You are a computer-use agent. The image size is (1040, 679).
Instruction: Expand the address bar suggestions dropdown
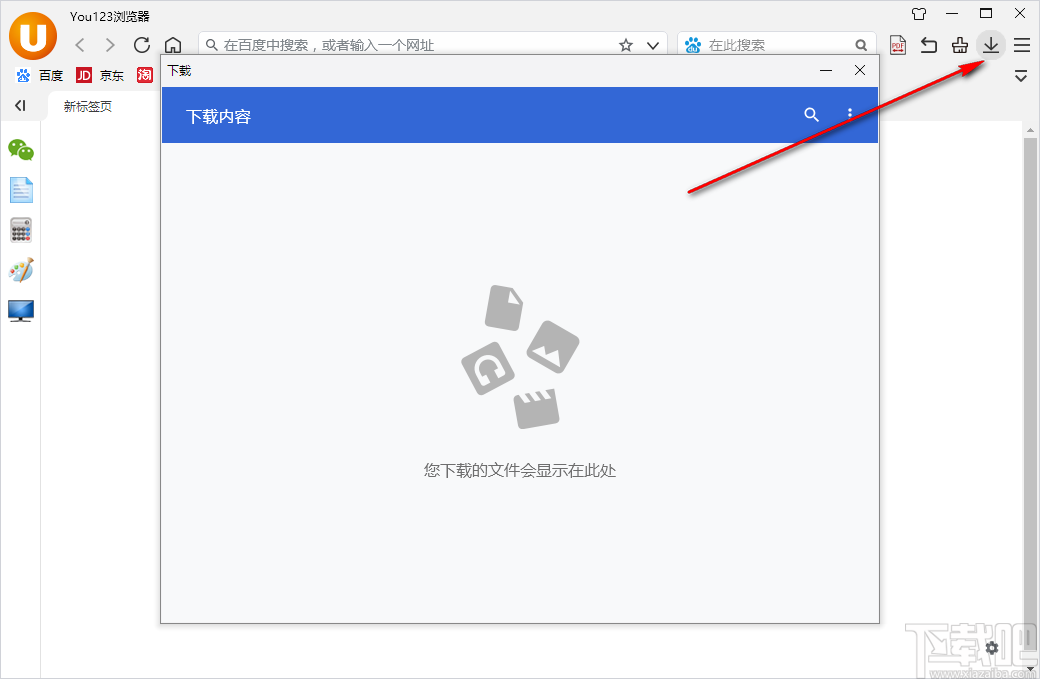(x=652, y=45)
